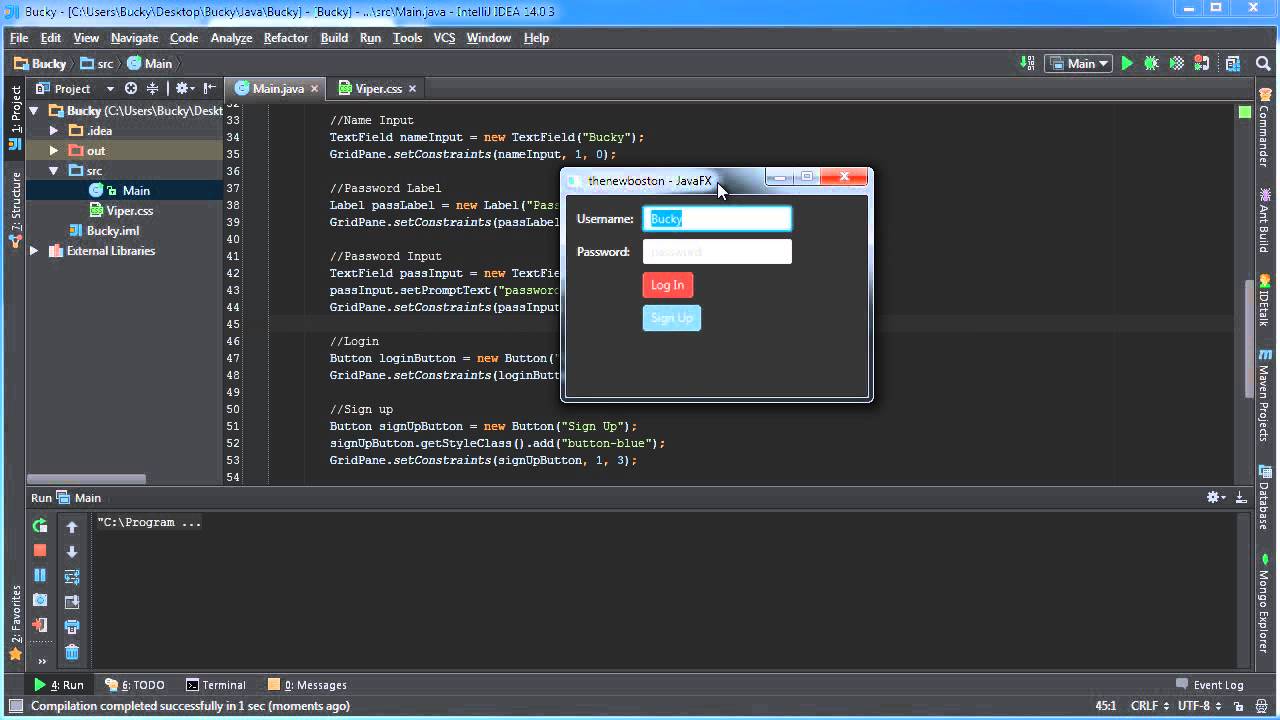Open the Structure side tool window
This screenshot has height=720, width=1280.
click(x=15, y=210)
